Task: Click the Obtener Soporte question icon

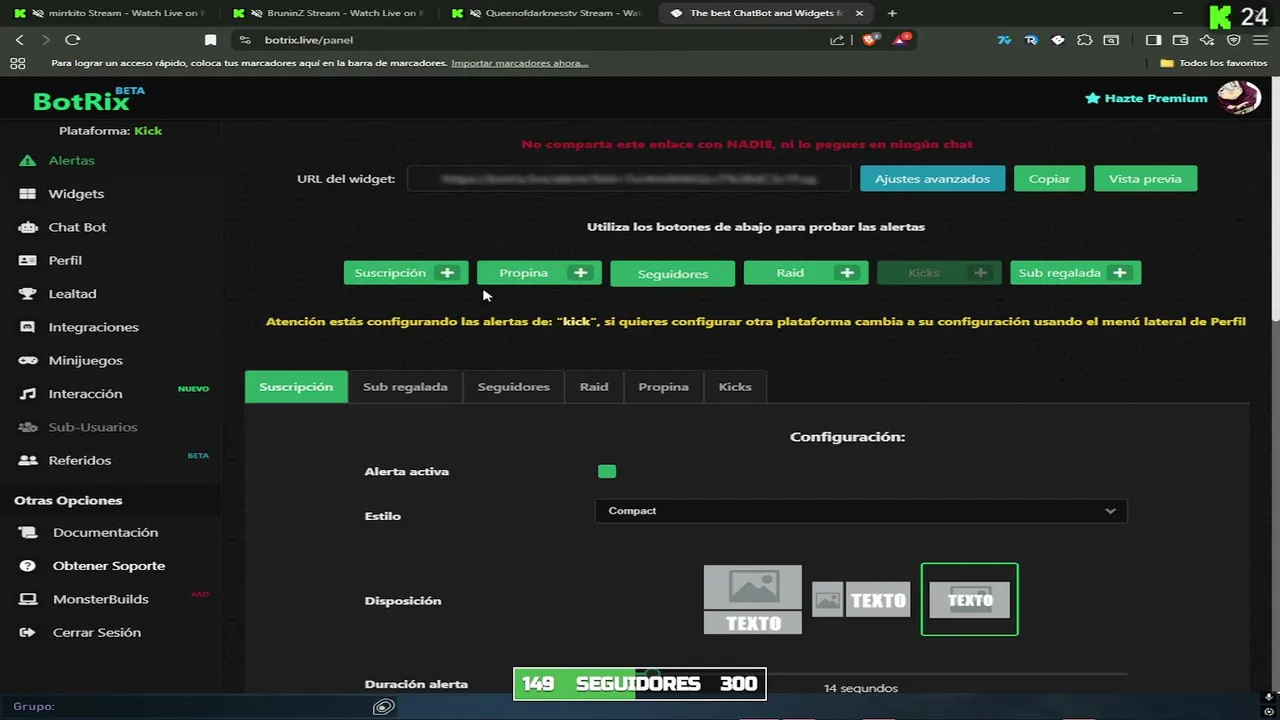Action: pos(29,566)
